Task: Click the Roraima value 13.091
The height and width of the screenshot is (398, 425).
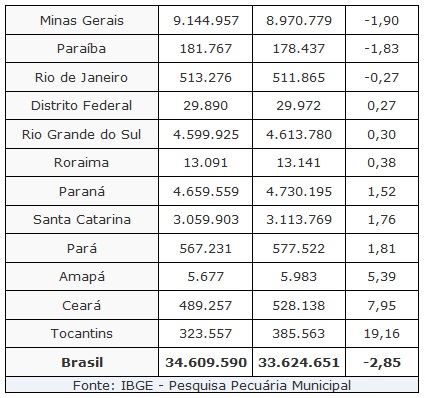Action: 206,163
